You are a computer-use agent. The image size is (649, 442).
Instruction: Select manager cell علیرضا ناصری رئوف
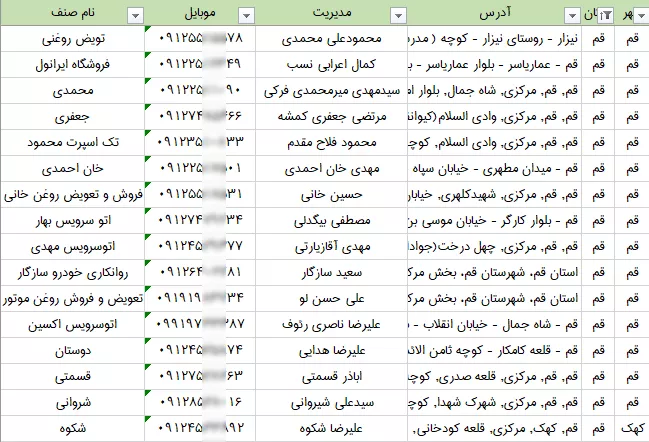[331, 325]
